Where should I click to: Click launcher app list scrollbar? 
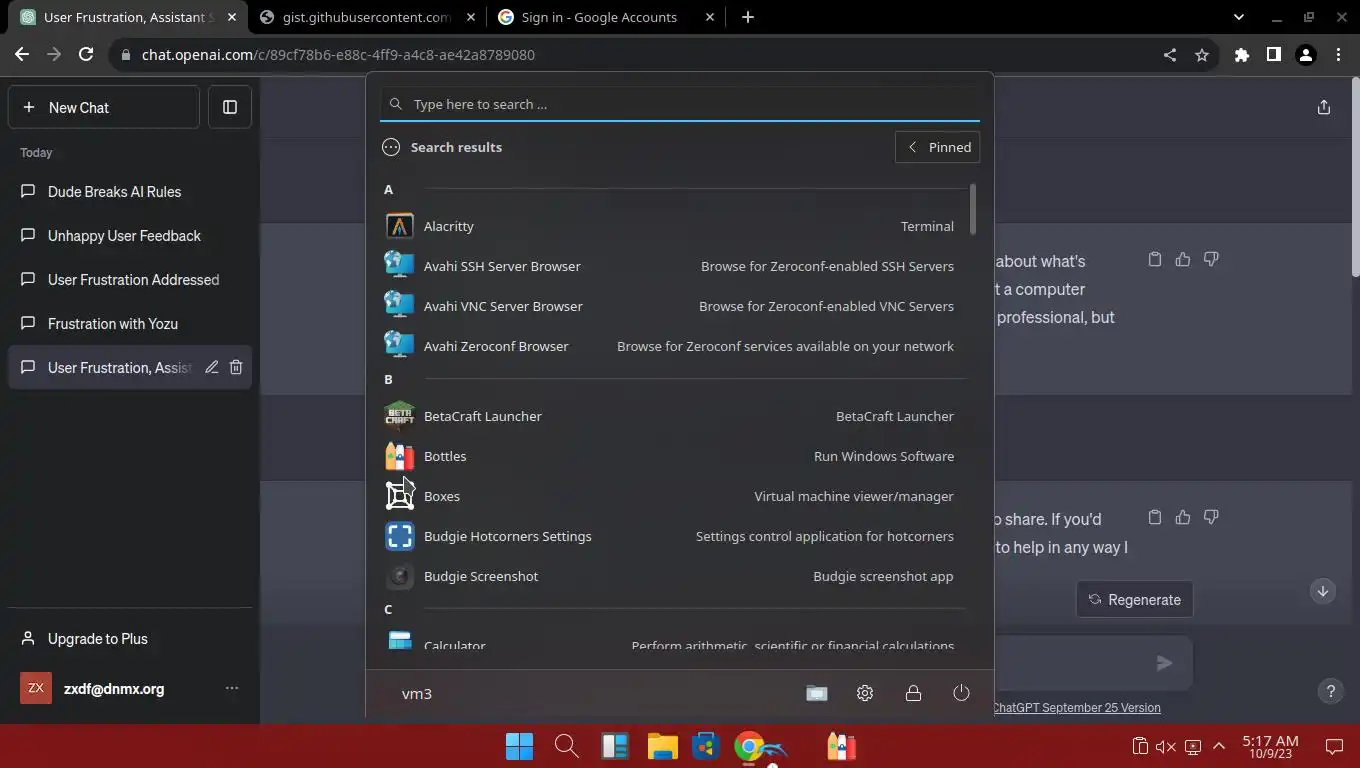click(973, 209)
